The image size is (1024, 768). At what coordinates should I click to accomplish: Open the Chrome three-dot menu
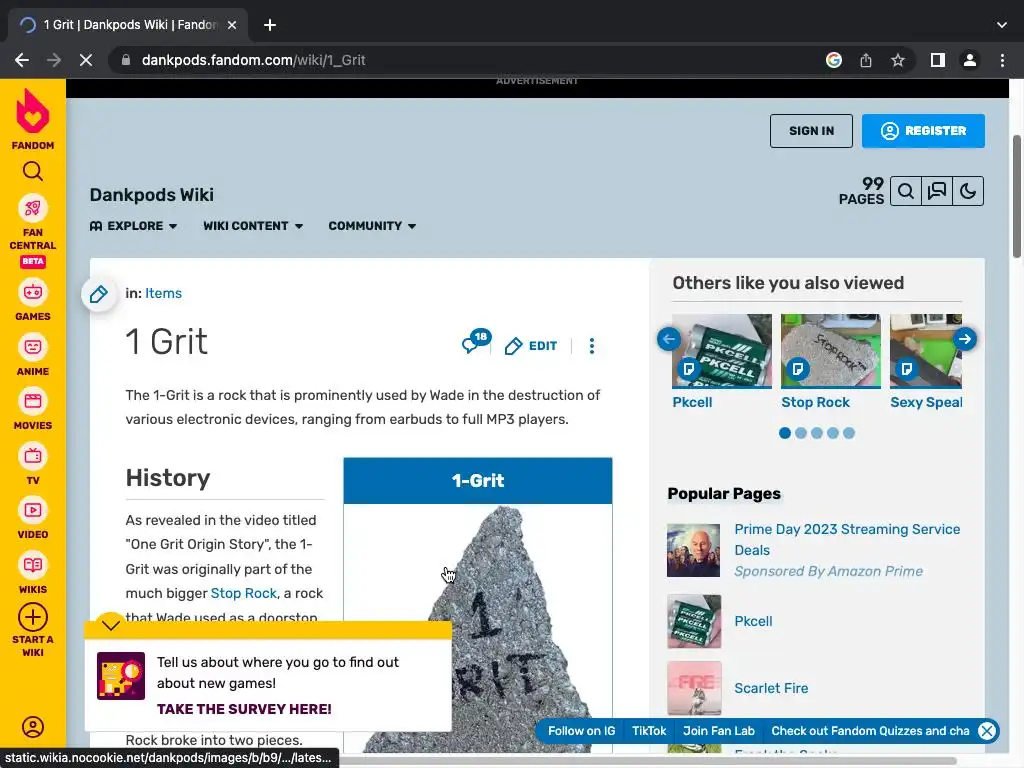pyautogui.click(x=1002, y=60)
